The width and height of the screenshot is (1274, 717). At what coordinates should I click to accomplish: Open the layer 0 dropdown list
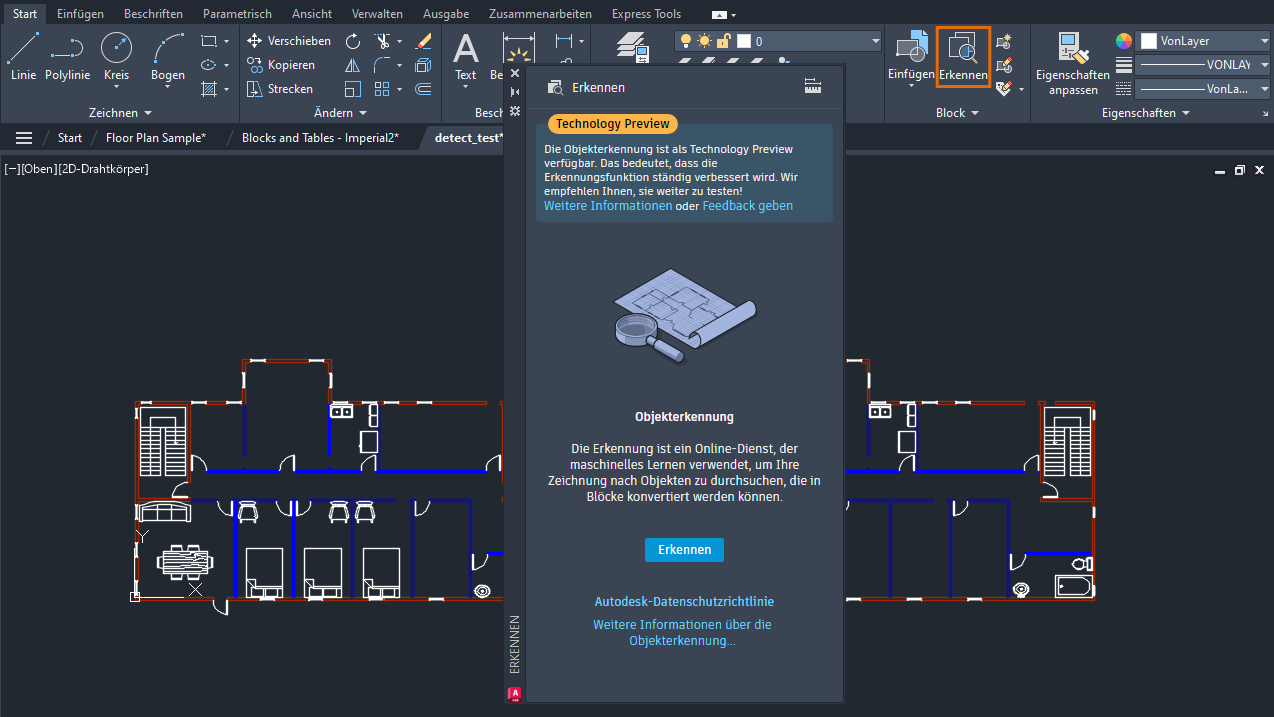[x=876, y=41]
